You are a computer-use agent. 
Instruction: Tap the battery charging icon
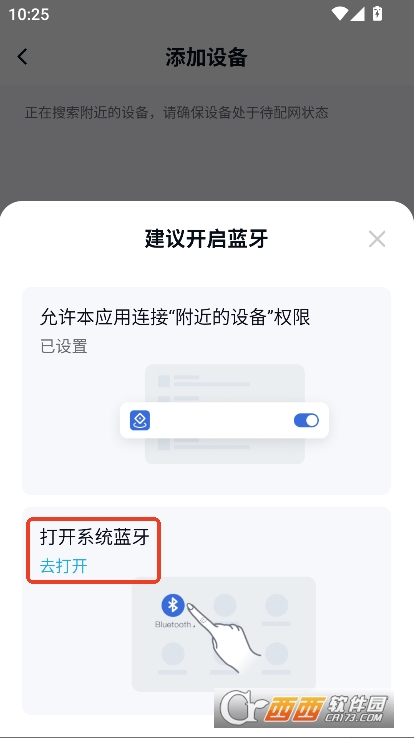377,14
